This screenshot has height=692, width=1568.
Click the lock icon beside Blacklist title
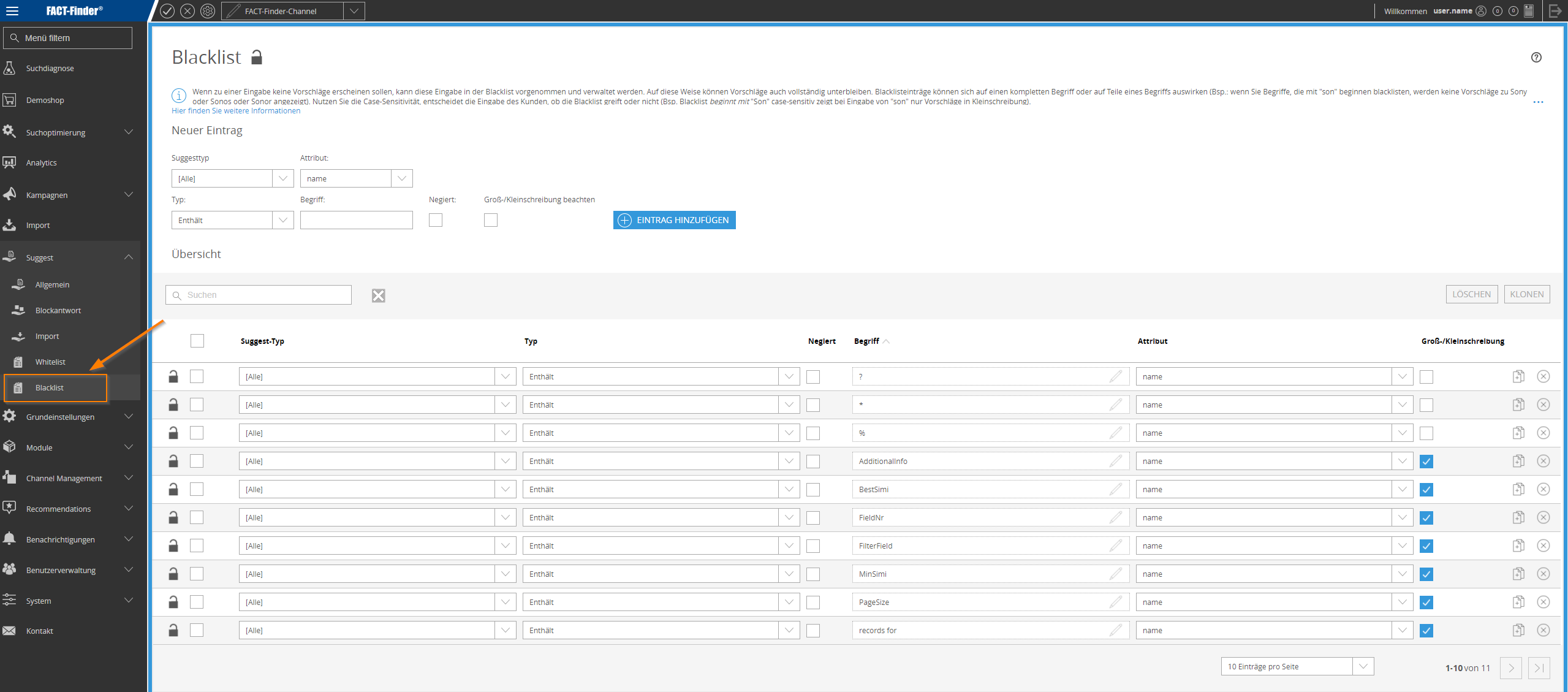click(257, 57)
